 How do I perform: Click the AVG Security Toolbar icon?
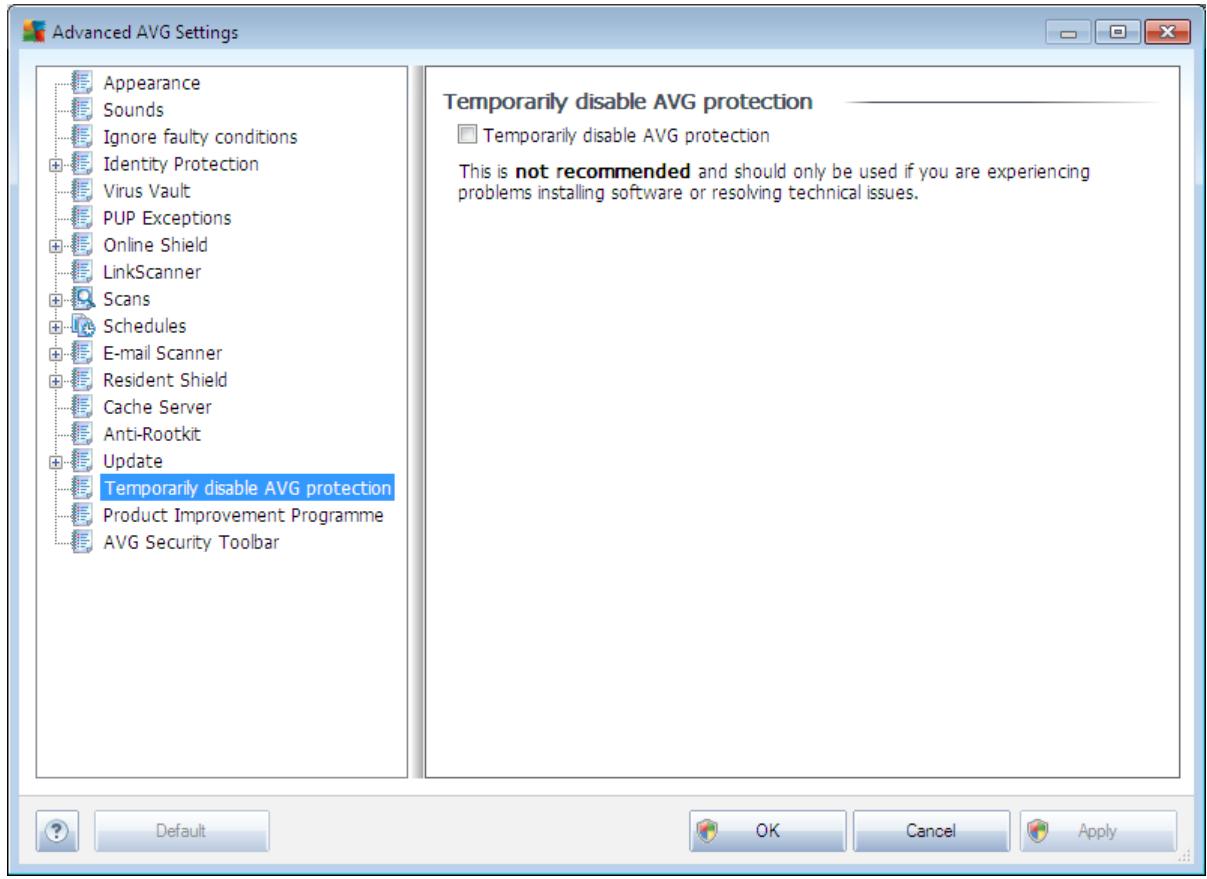[x=84, y=542]
